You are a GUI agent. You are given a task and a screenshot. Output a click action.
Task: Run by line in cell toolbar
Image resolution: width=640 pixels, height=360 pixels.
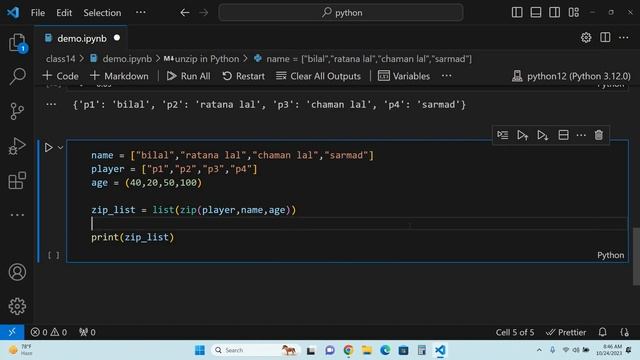tap(502, 135)
